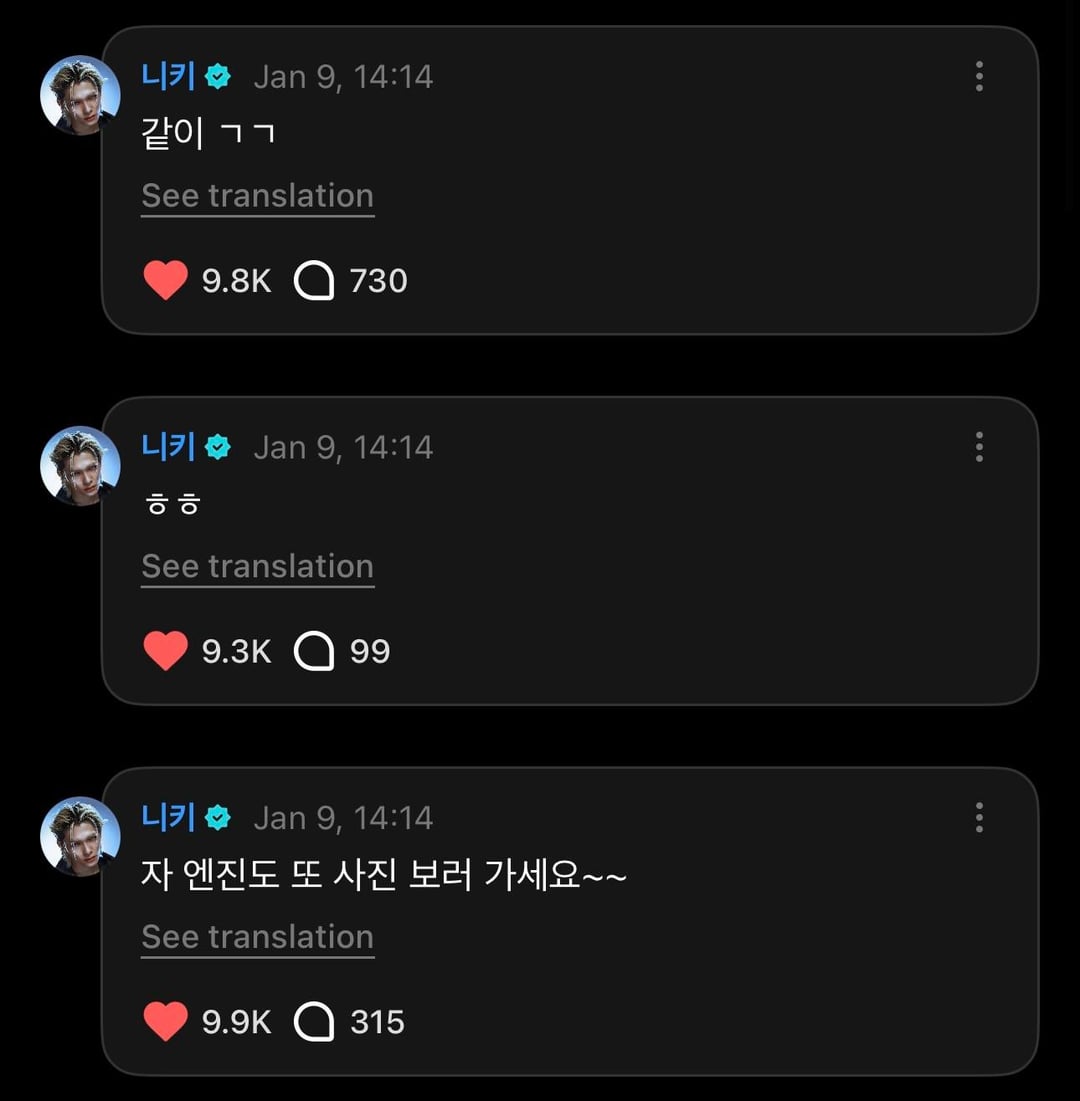Open the more options menu on the ㅎㅎ post

click(x=979, y=447)
